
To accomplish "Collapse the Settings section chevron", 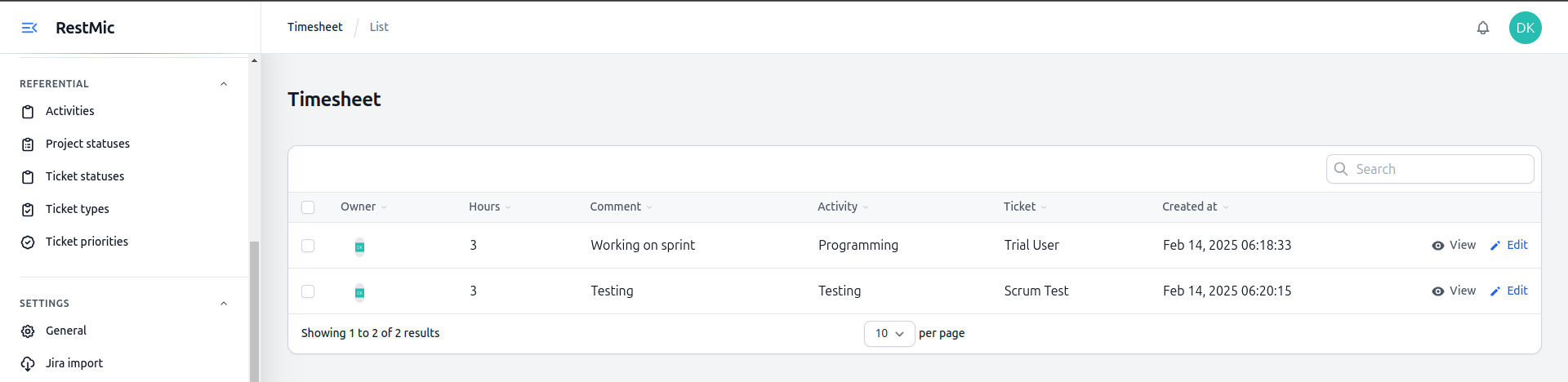I will (224, 304).
